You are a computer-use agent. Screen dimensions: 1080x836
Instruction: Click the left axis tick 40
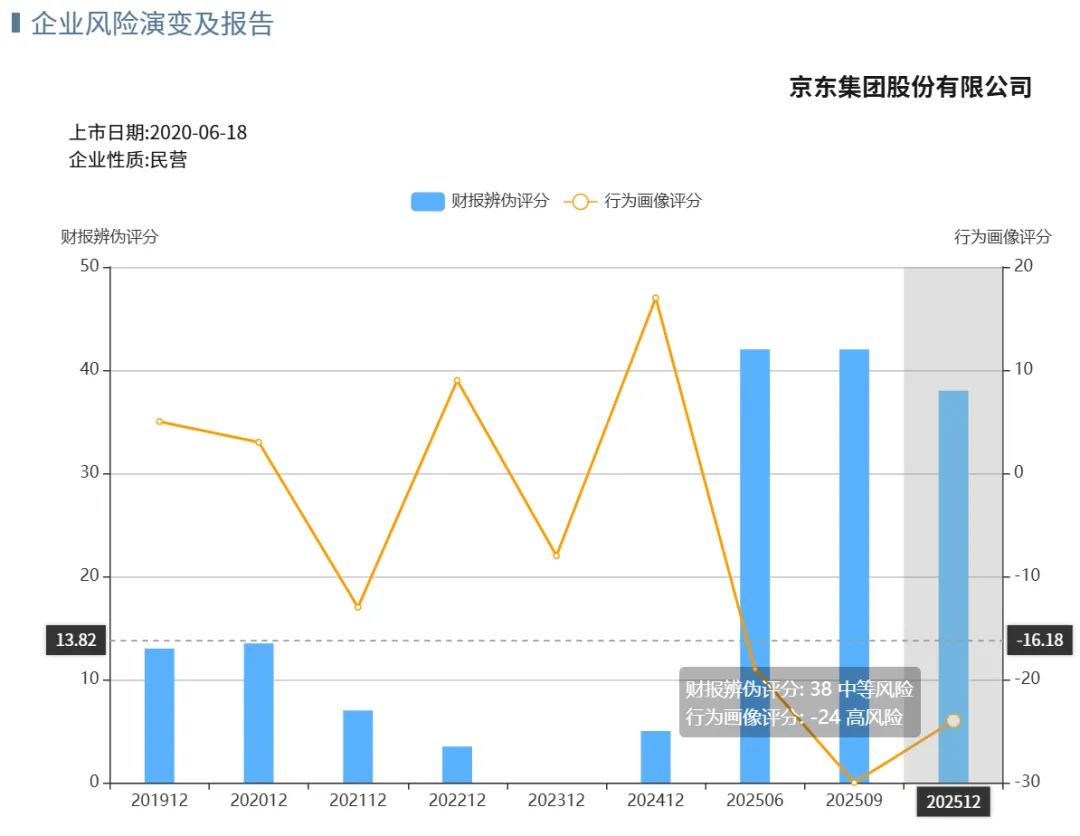coord(90,369)
